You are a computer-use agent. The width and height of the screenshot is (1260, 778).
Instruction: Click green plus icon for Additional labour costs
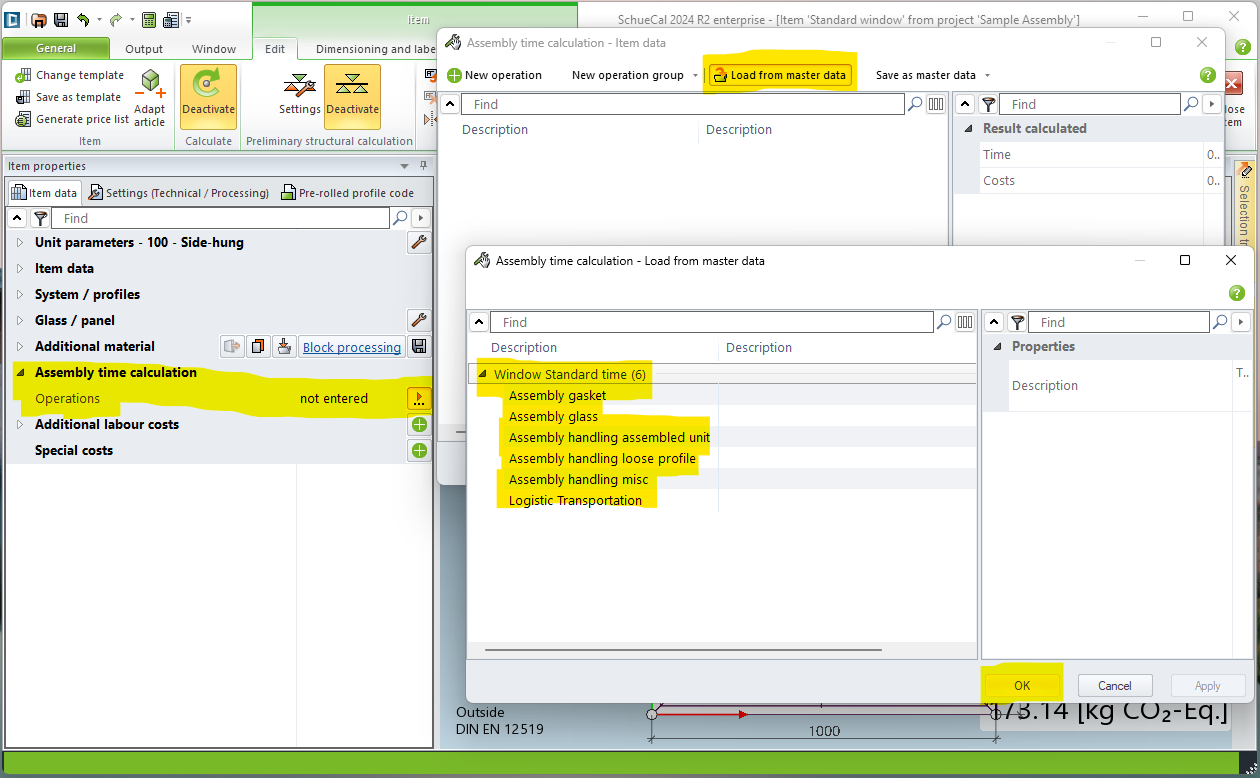[419, 425]
